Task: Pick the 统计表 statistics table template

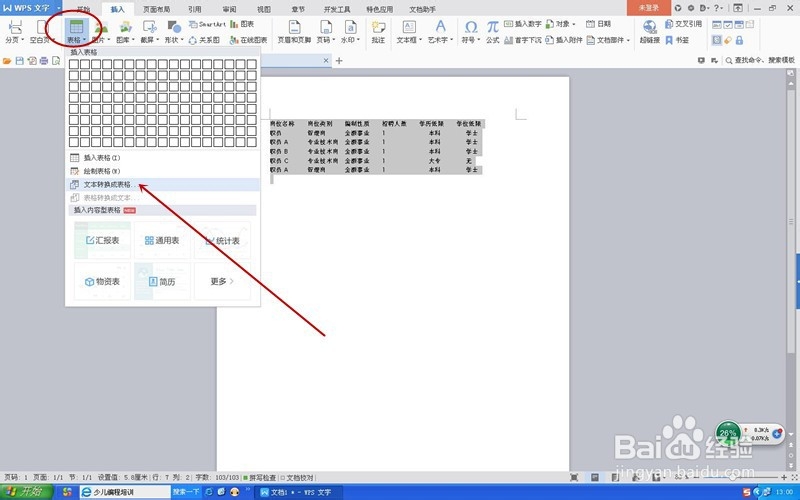Action: coord(222,240)
